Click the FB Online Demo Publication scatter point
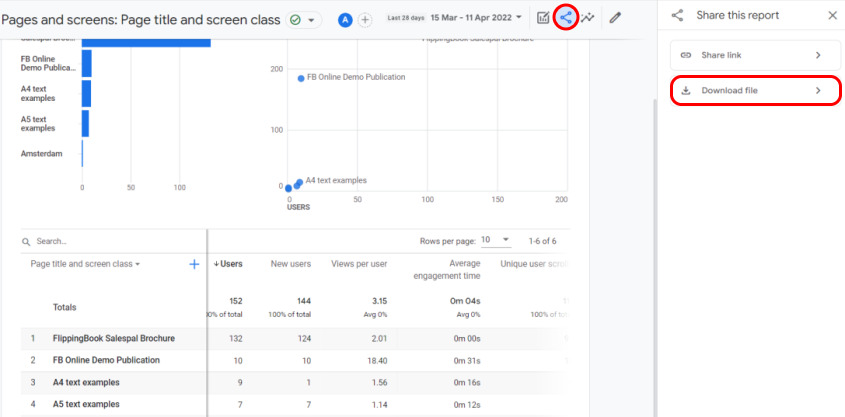This screenshot has width=845, height=417. click(x=301, y=78)
